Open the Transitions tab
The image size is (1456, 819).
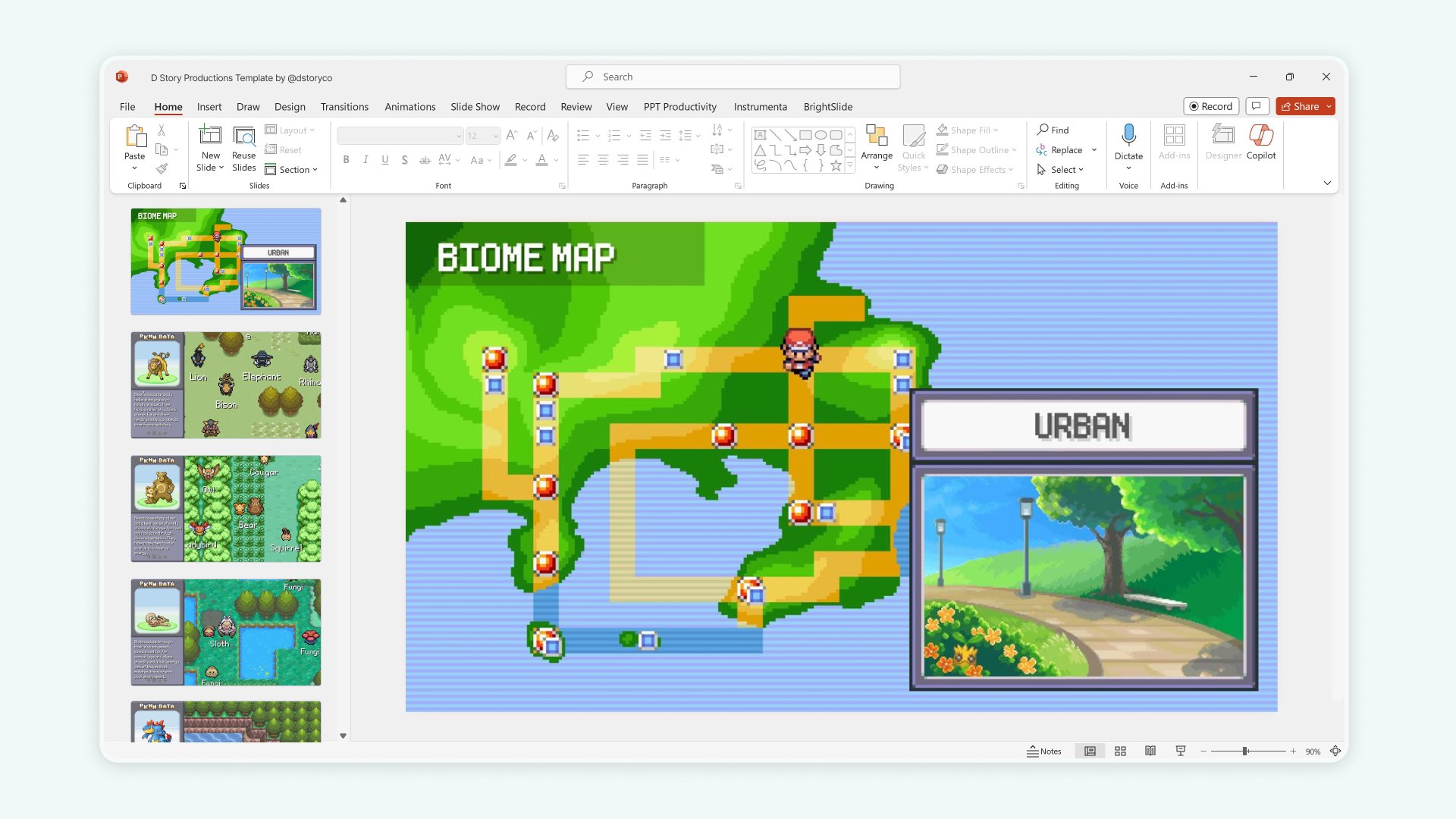tap(344, 107)
